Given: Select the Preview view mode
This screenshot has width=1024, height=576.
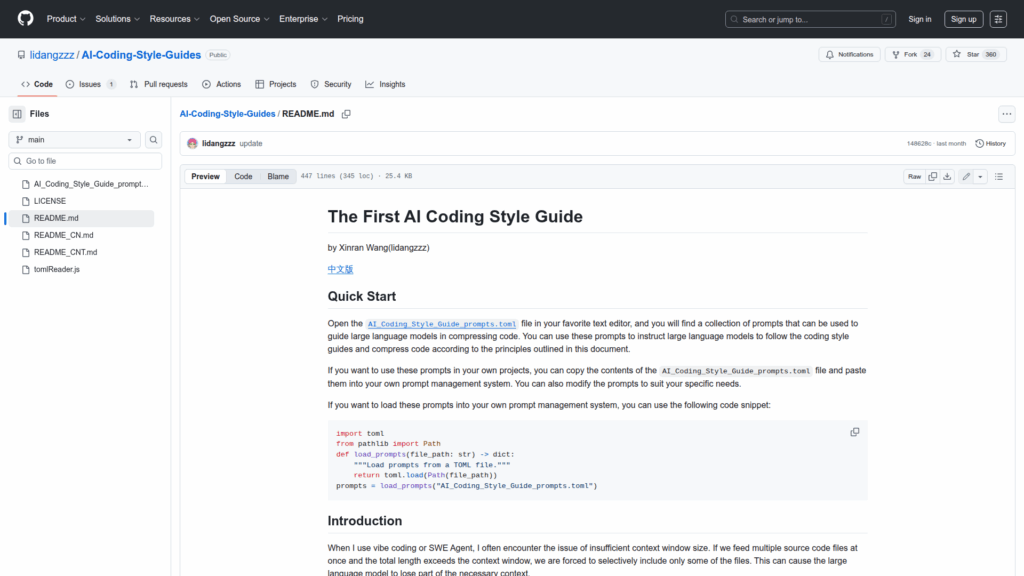Looking at the screenshot, I should [206, 177].
